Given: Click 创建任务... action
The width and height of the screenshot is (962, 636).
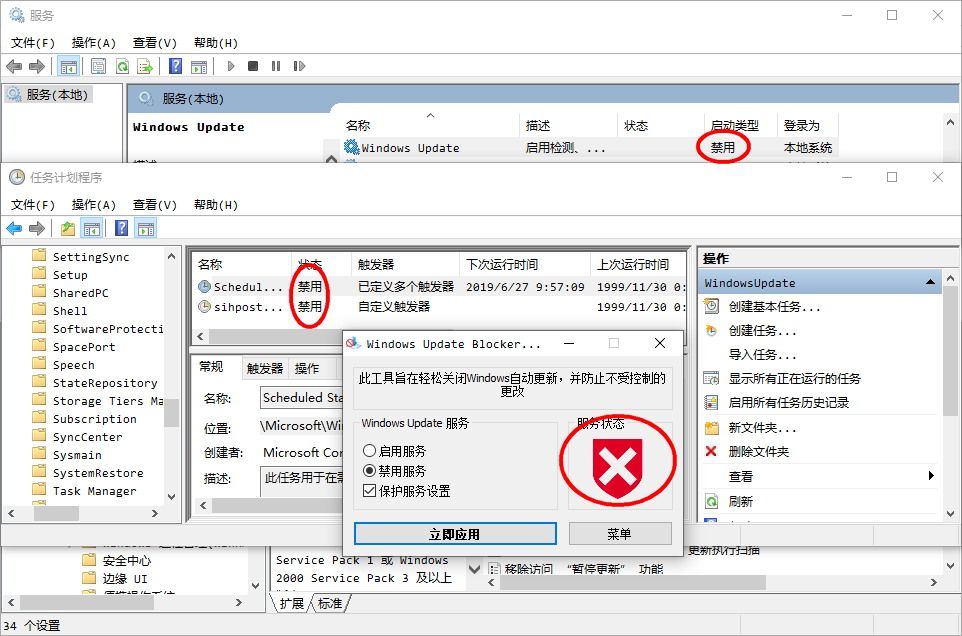Looking at the screenshot, I should point(763,331).
